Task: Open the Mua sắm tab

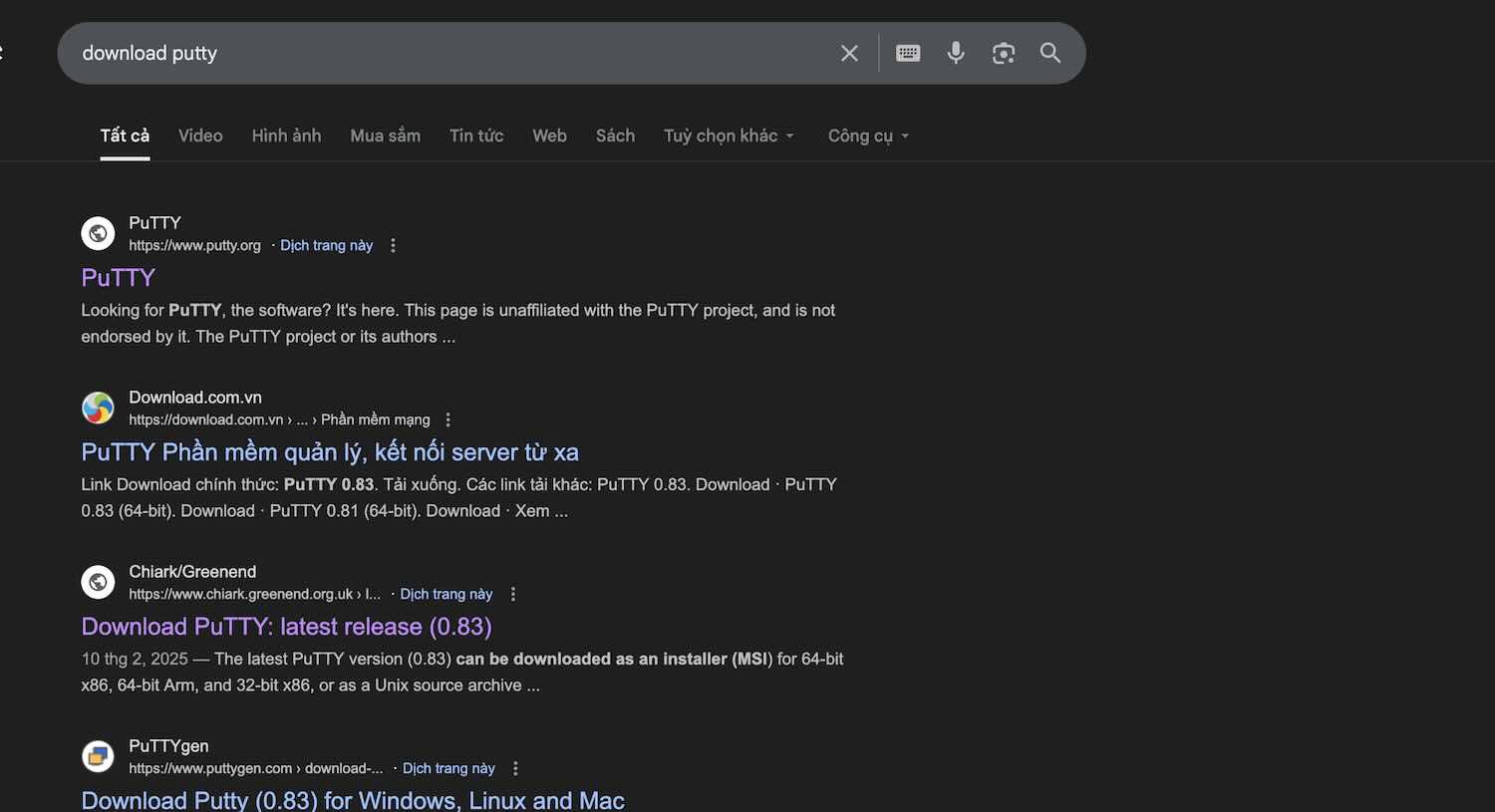Action: coord(385,135)
